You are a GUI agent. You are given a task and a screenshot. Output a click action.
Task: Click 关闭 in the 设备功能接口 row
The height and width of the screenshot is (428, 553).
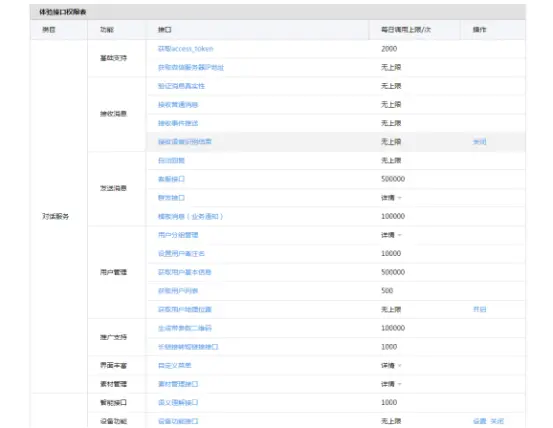(497, 421)
